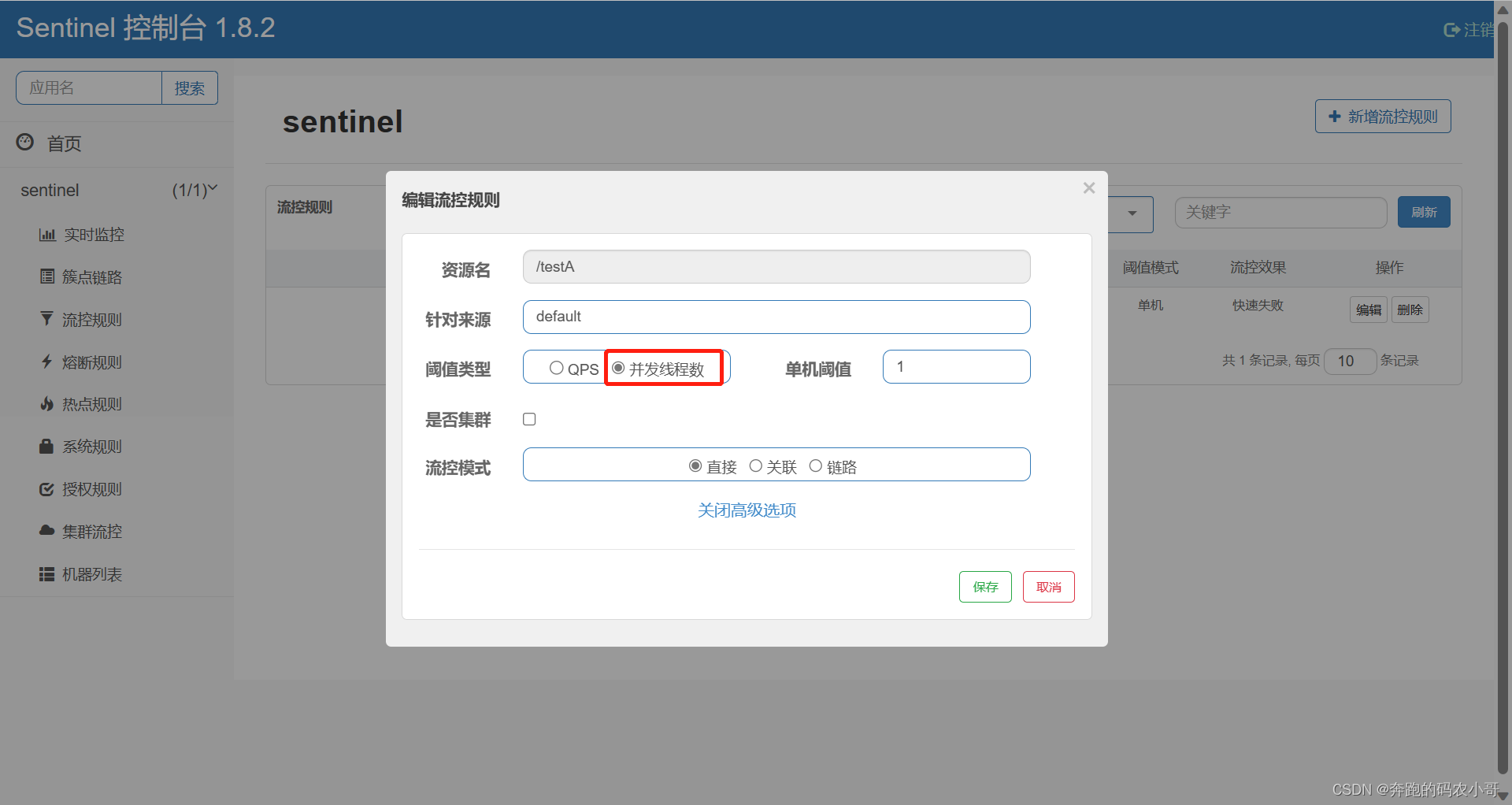1512x805 pixels.
Task: Click the 单机 table cell
Action: pyautogui.click(x=1151, y=306)
